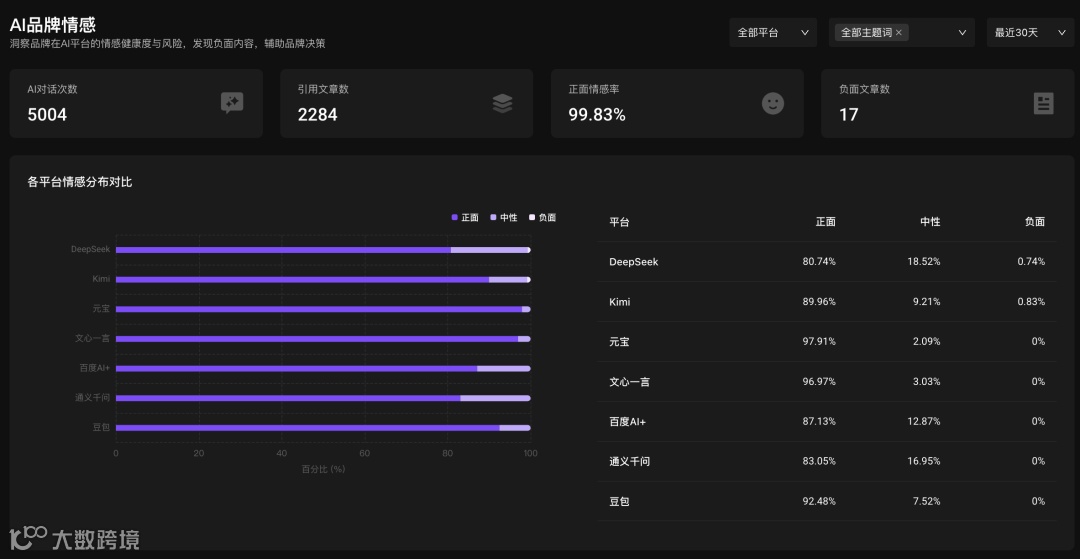The width and height of the screenshot is (1080, 559).
Task: Click the AI品牌情感 page title
Action: (x=53, y=25)
